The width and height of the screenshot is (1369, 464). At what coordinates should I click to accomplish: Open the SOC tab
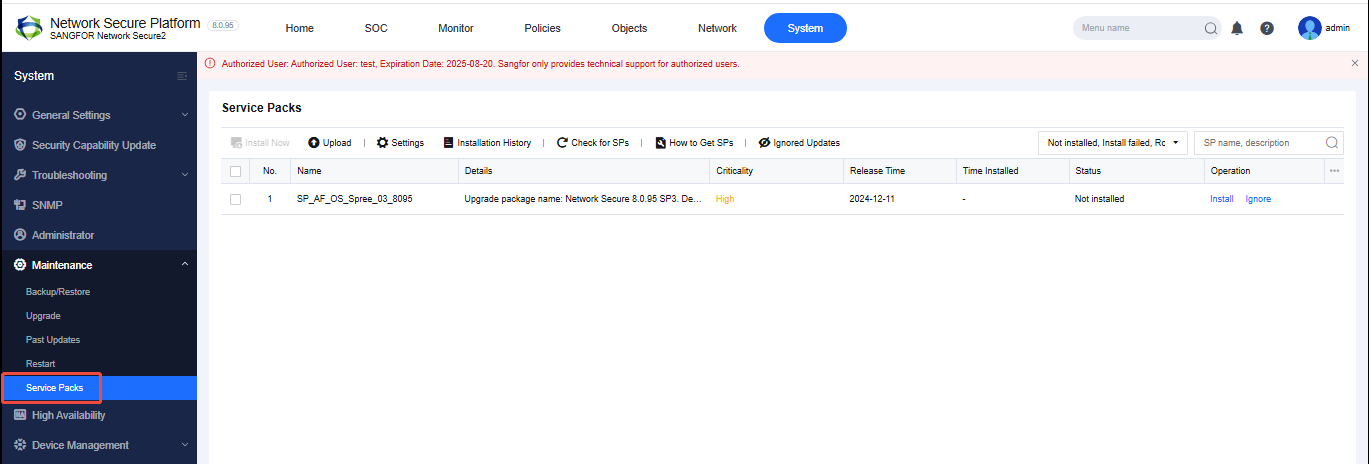click(377, 28)
